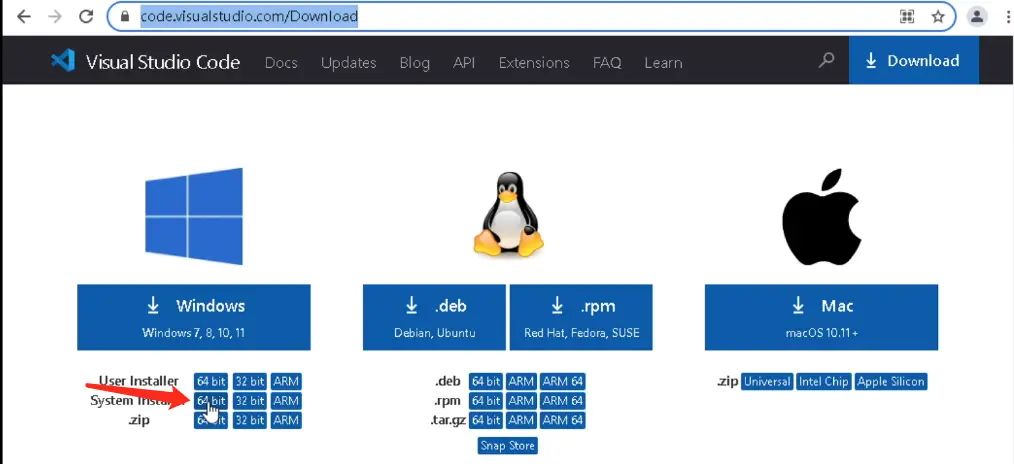Click the padlock site info icon
This screenshot has height=464, width=1014.
tap(125, 17)
